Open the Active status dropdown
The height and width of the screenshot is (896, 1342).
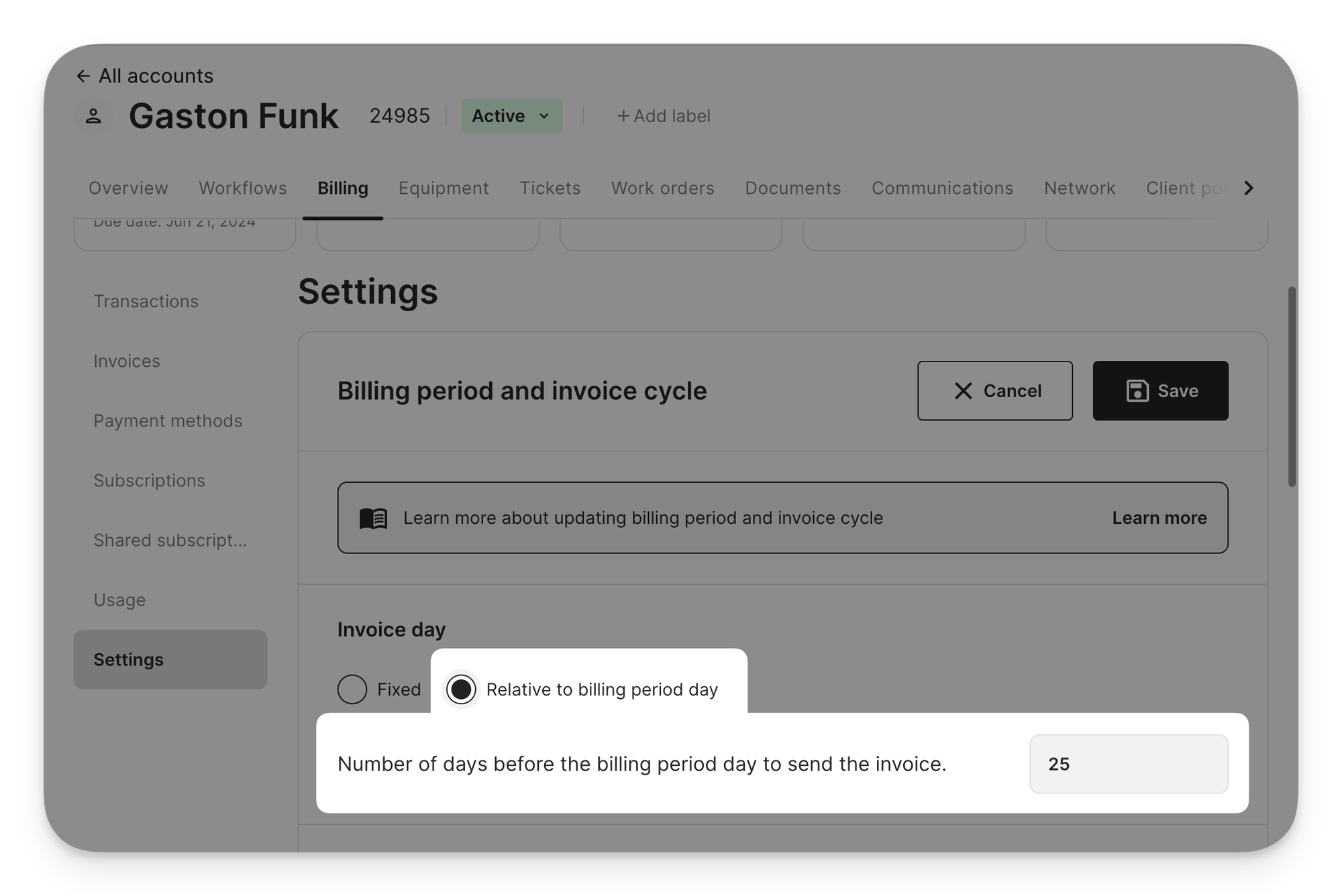pos(511,116)
